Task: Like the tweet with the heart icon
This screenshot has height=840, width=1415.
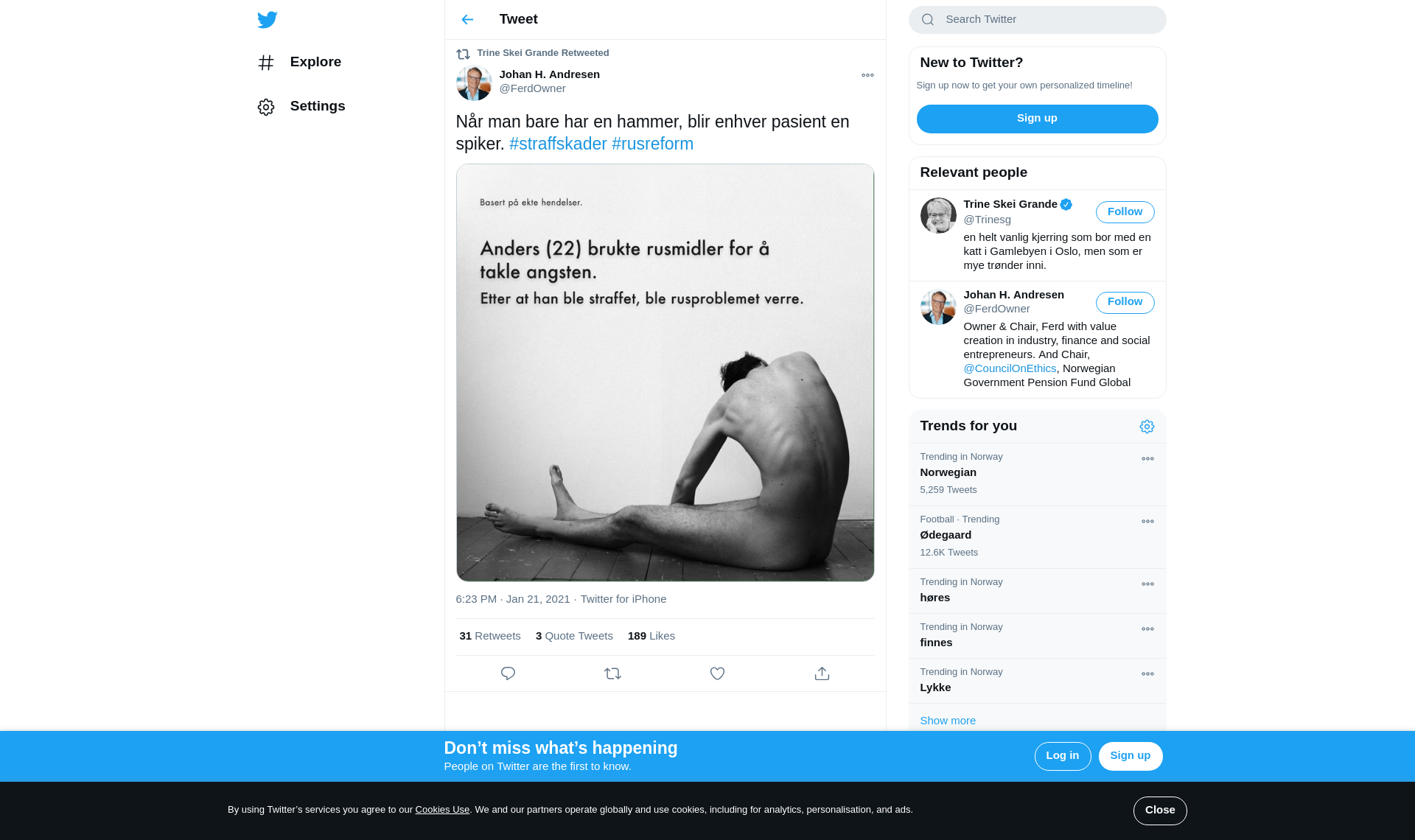Action: click(x=717, y=673)
